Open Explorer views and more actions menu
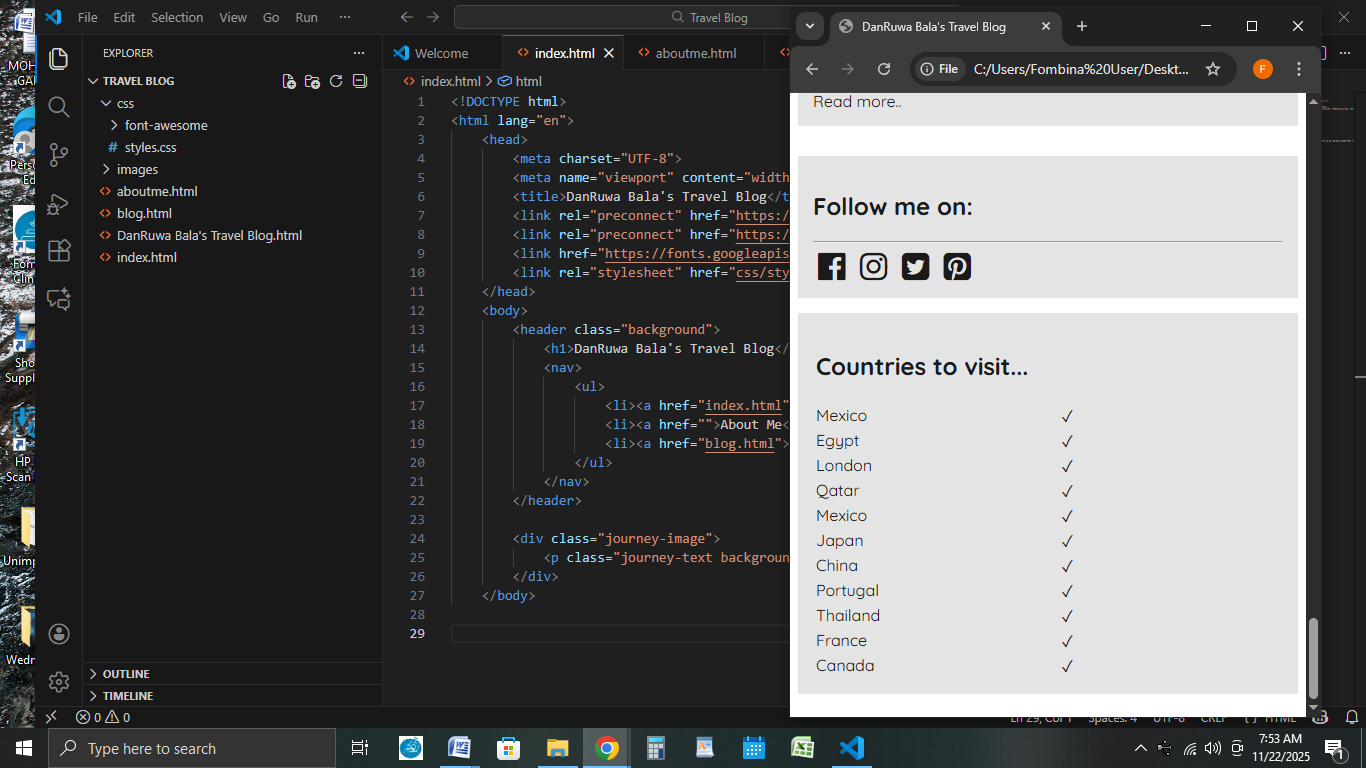Image resolution: width=1366 pixels, height=768 pixels. [x=359, y=53]
